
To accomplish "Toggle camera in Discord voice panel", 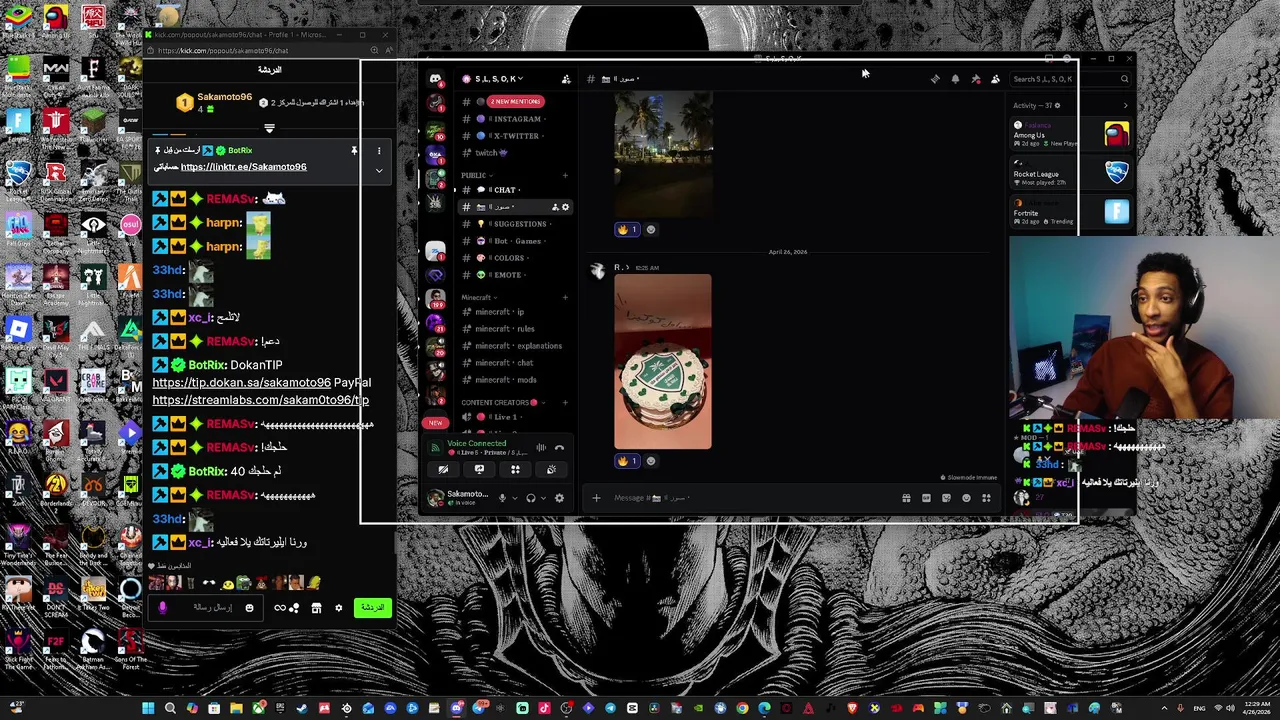I will (443, 470).
